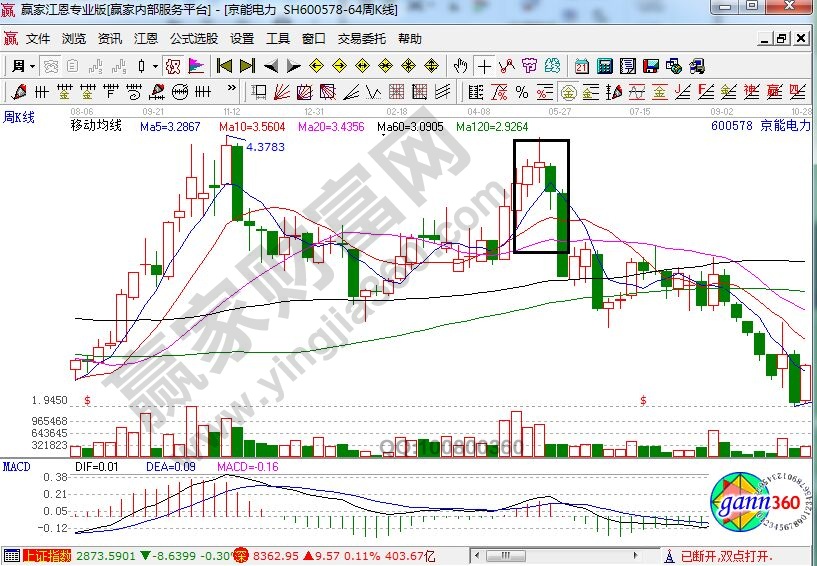Click the hand pan tool icon
Viewport: 817px width, 566px height.
pyautogui.click(x=461, y=66)
